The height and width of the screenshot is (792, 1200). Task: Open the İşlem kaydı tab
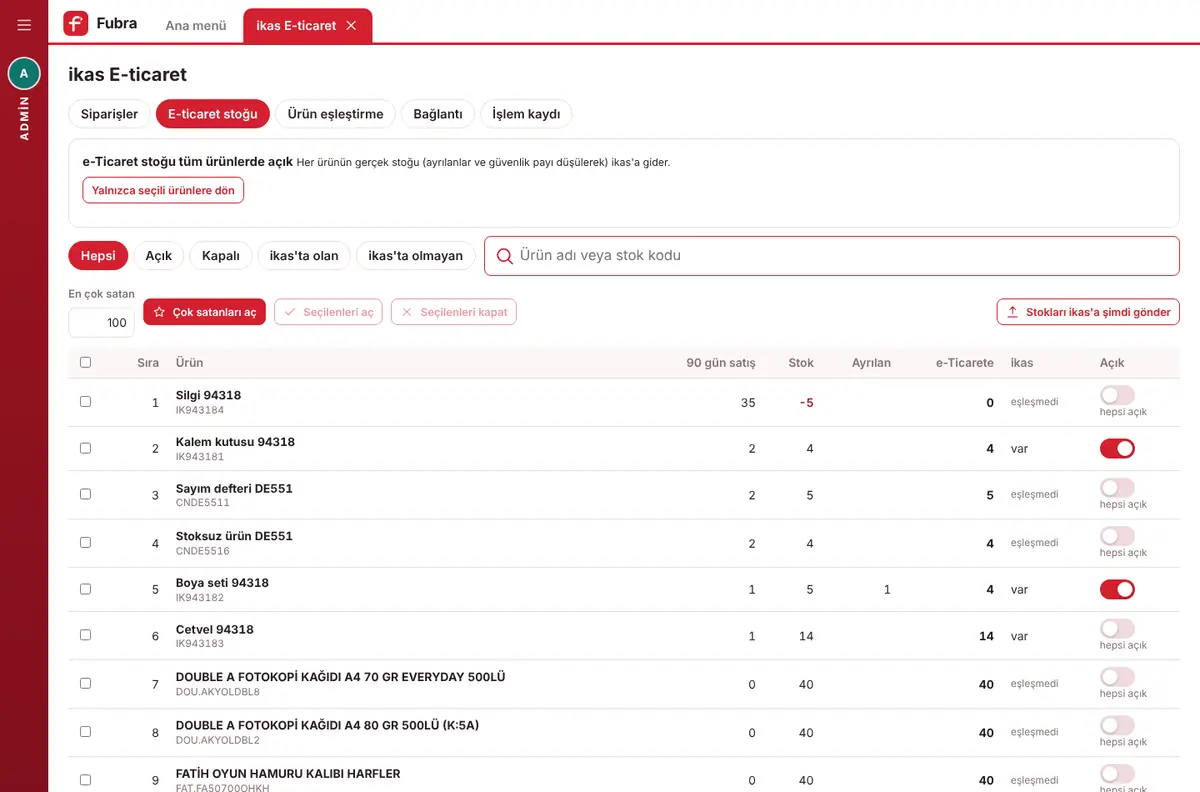click(x=526, y=114)
